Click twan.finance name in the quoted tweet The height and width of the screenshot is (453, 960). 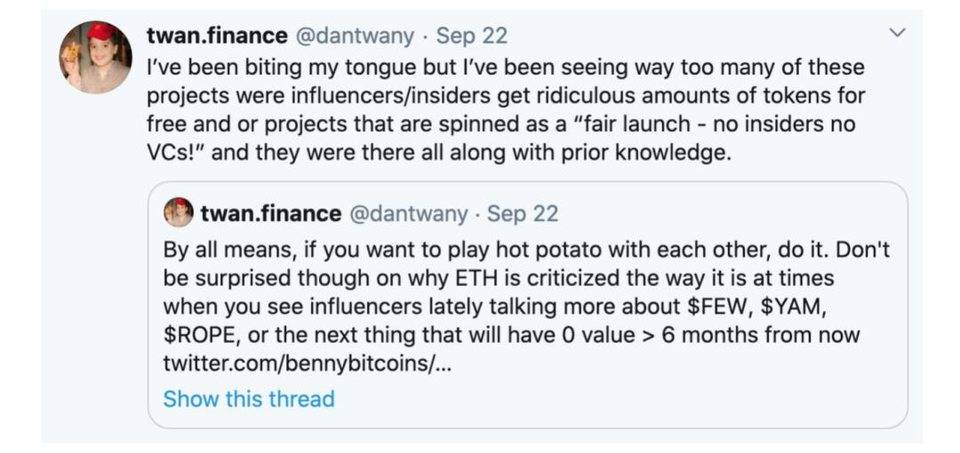tap(268, 214)
